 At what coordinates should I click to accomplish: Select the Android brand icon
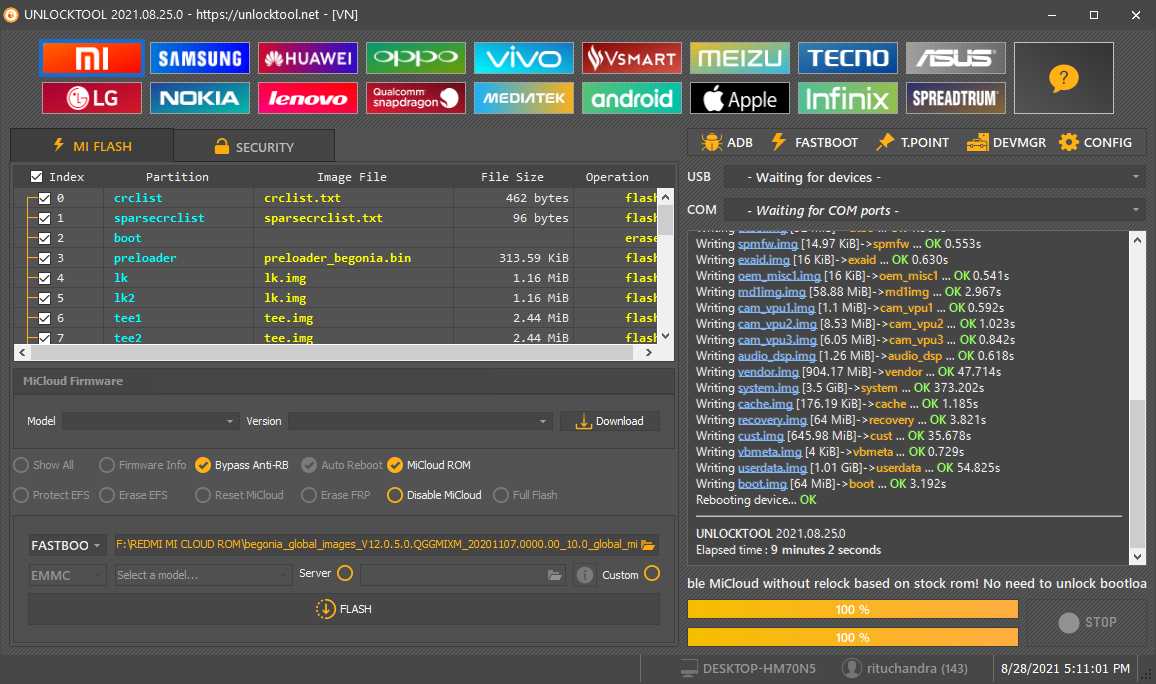tap(632, 98)
